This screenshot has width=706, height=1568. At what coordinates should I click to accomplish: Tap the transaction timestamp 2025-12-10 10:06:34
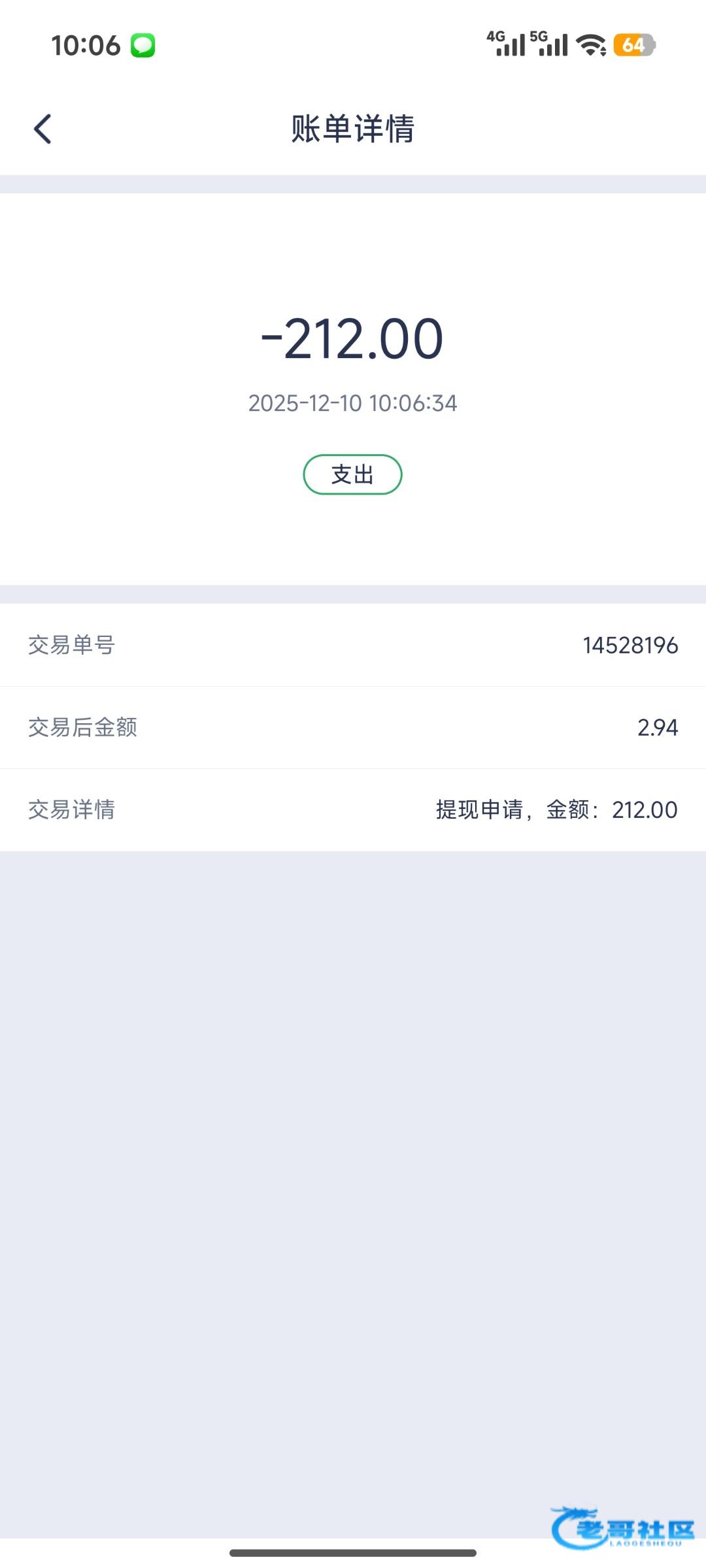point(352,403)
